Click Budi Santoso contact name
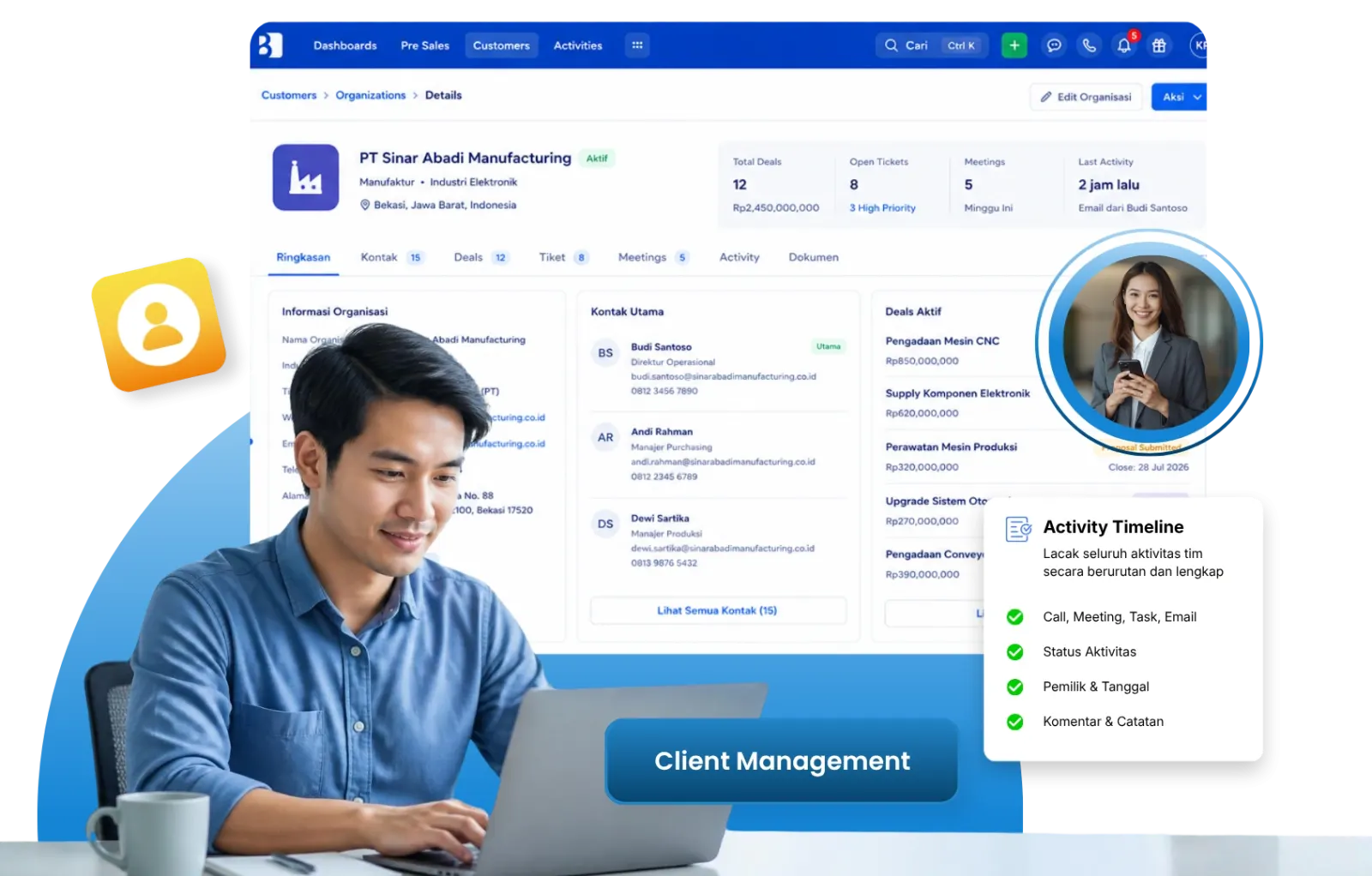1372x876 pixels. pyautogui.click(x=661, y=347)
